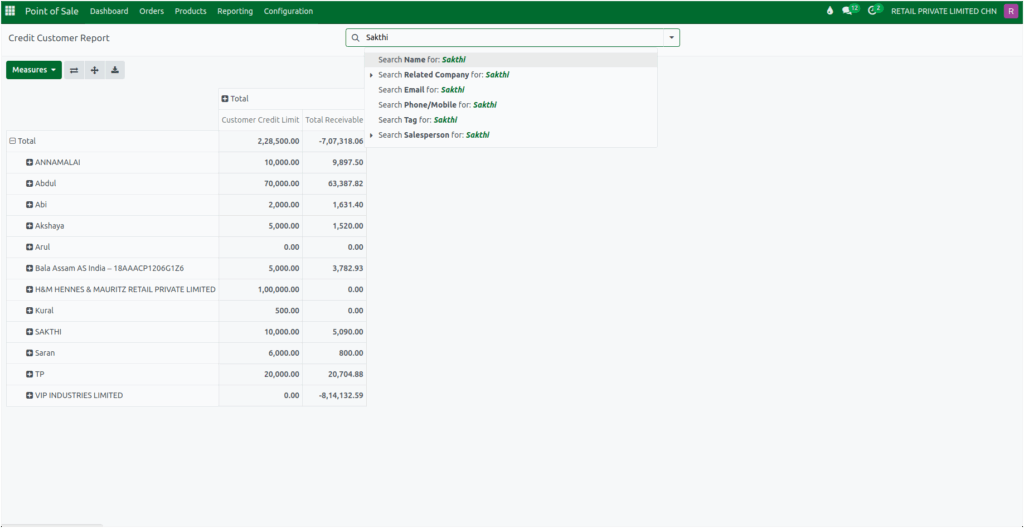Expand the Abi row

coord(29,205)
